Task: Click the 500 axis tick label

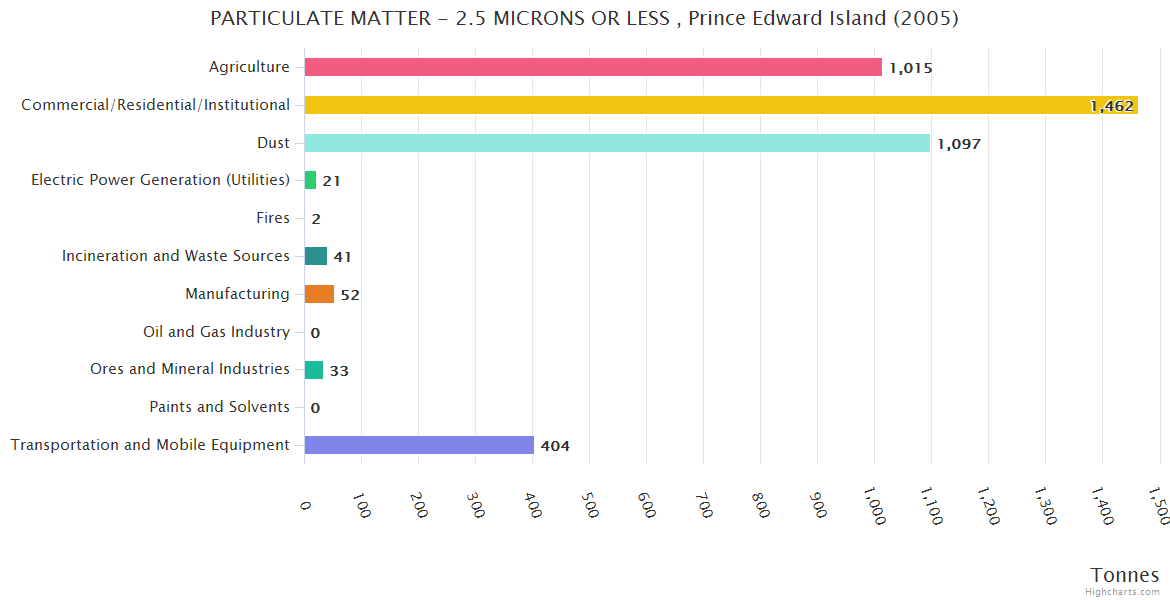Action: coord(591,504)
